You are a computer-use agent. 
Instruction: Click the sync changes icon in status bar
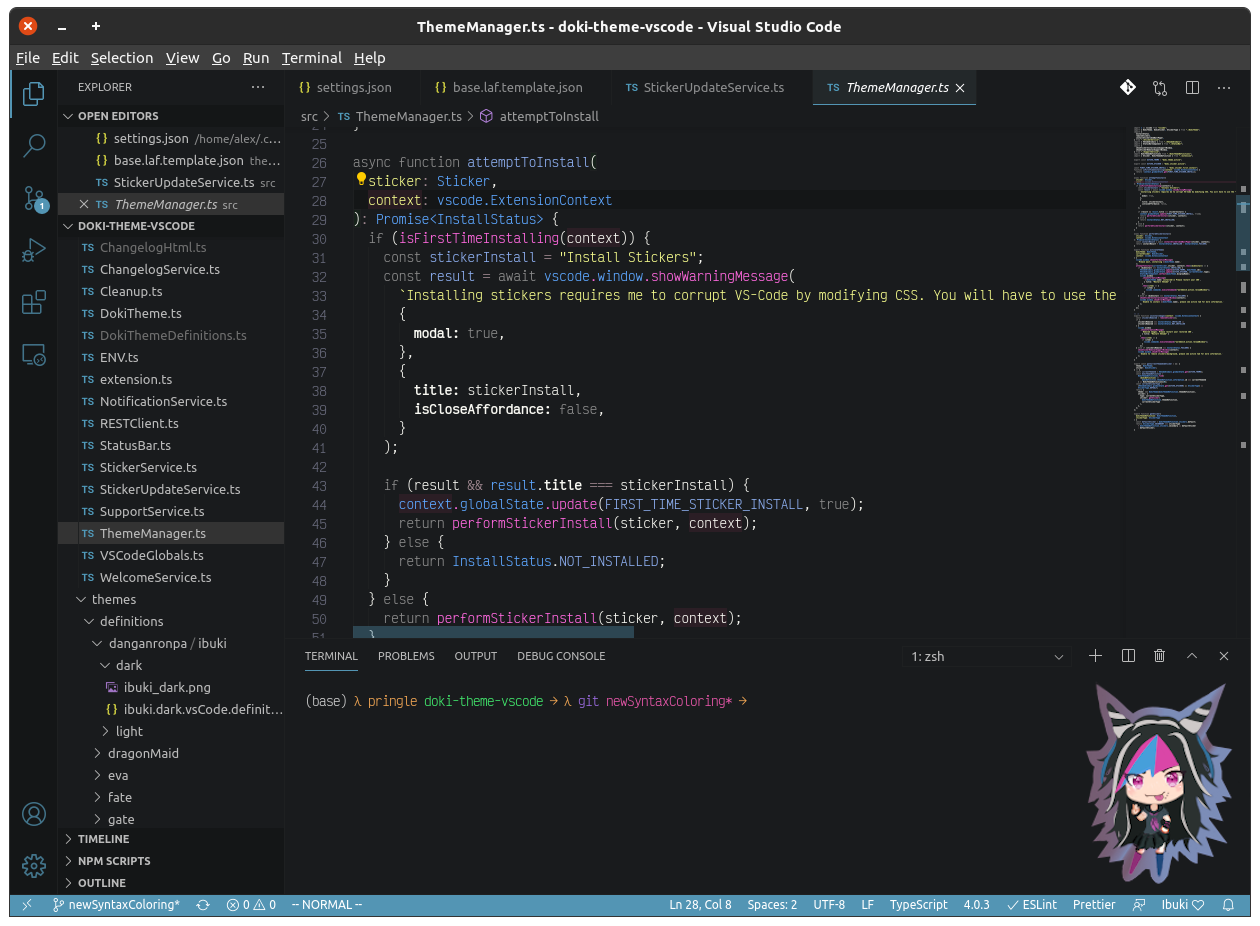pyautogui.click(x=203, y=904)
